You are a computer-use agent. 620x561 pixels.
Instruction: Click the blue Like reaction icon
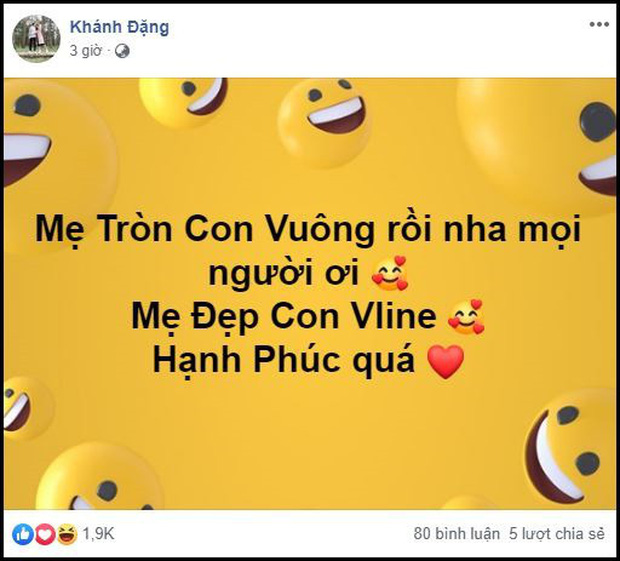[x=21, y=534]
